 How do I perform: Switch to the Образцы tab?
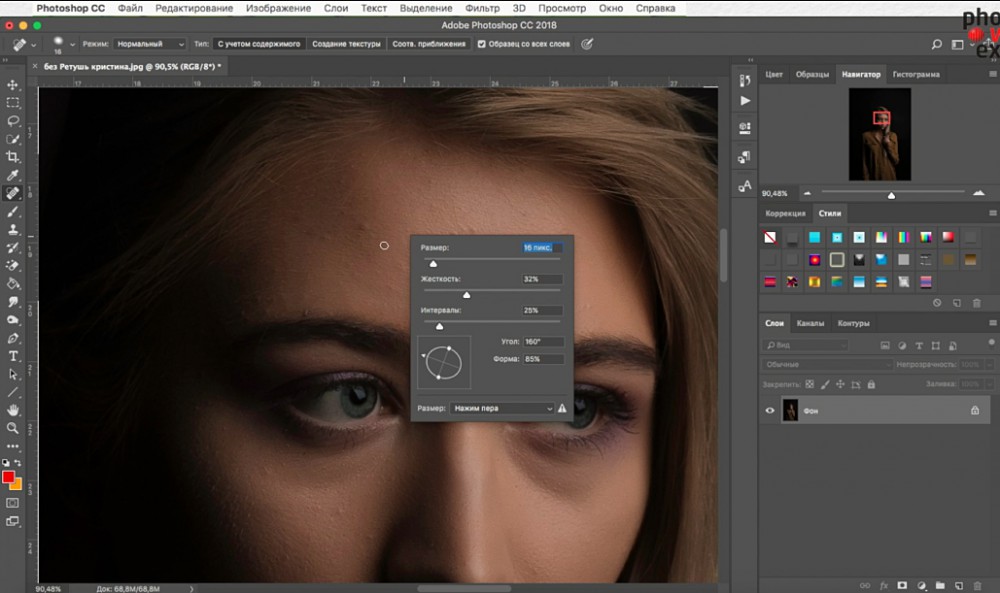point(812,75)
